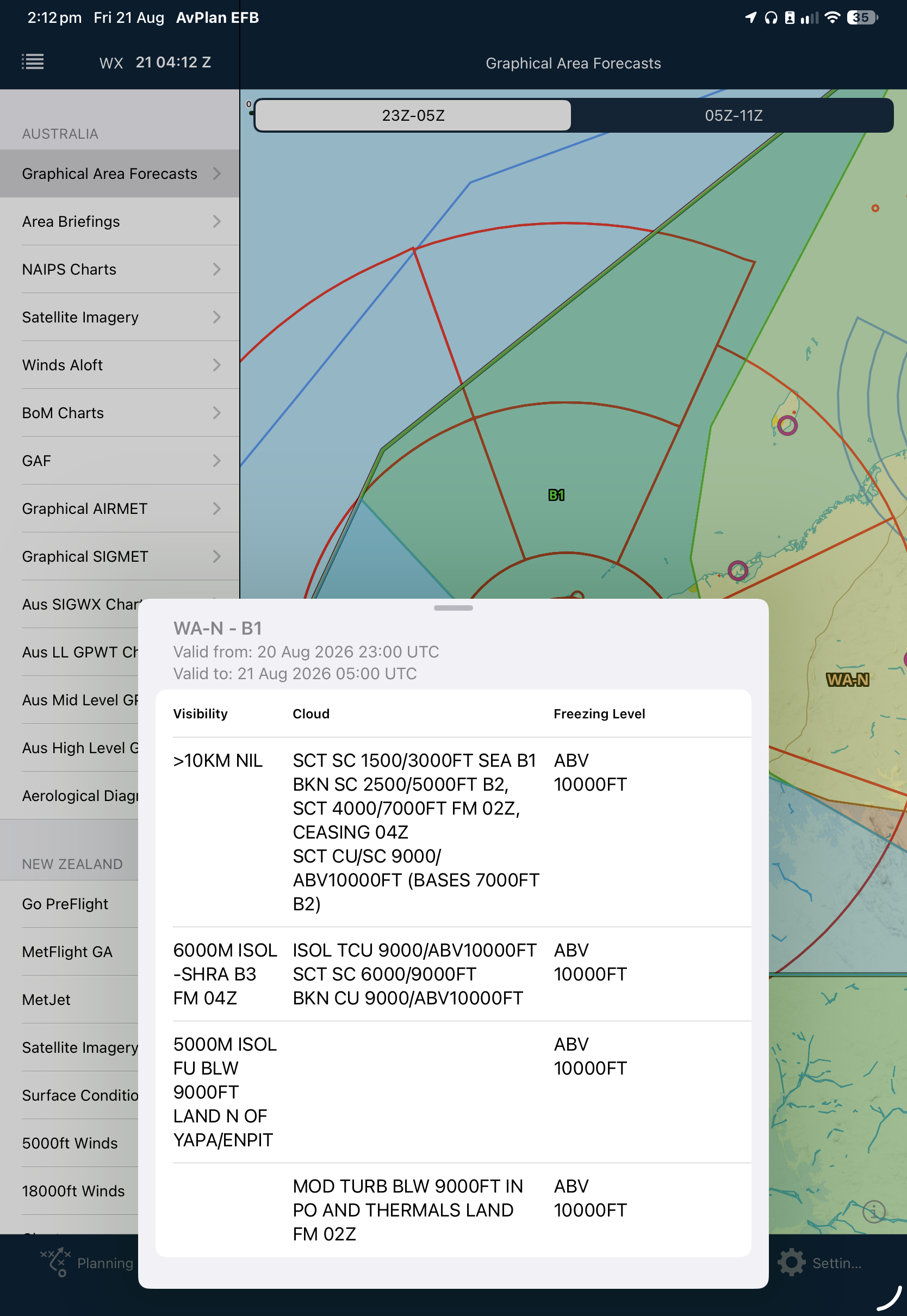Tap the page curl corner icon
Screen dimensions: 907x1316
click(x=890, y=1299)
